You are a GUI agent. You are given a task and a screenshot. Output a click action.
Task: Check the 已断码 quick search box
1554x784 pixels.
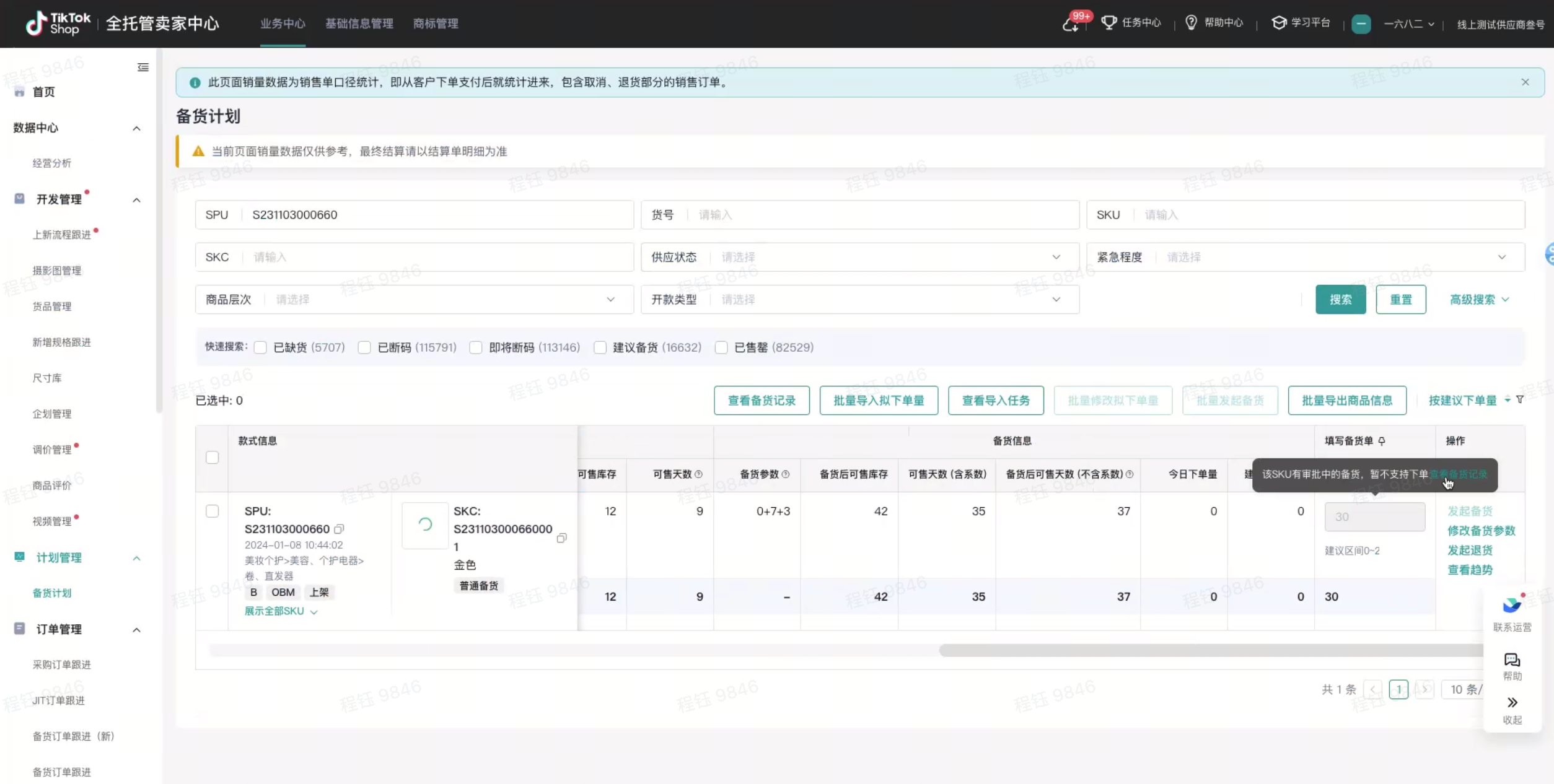point(364,347)
